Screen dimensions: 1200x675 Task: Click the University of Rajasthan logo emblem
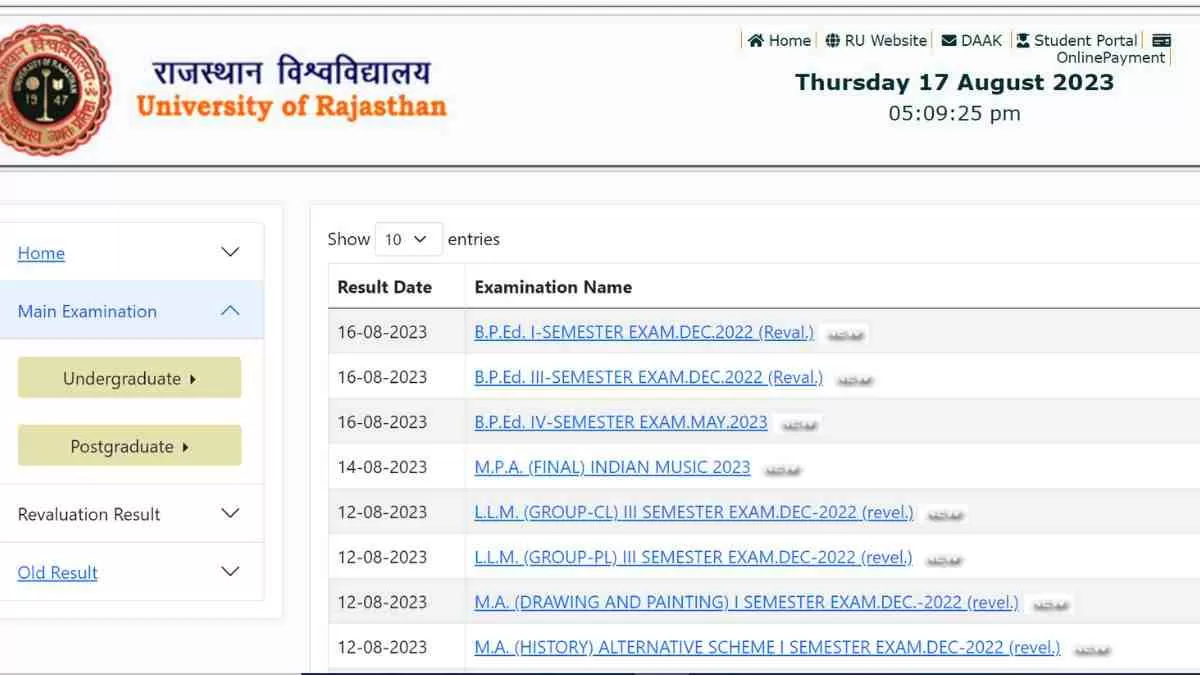(x=52, y=89)
